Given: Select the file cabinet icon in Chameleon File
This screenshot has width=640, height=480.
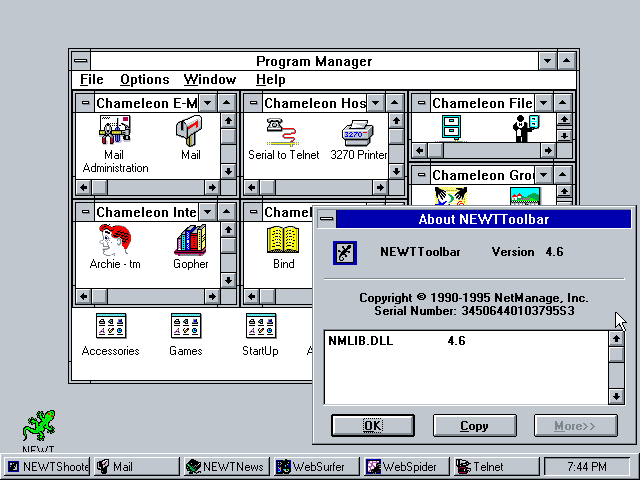Looking at the screenshot, I should [x=451, y=128].
